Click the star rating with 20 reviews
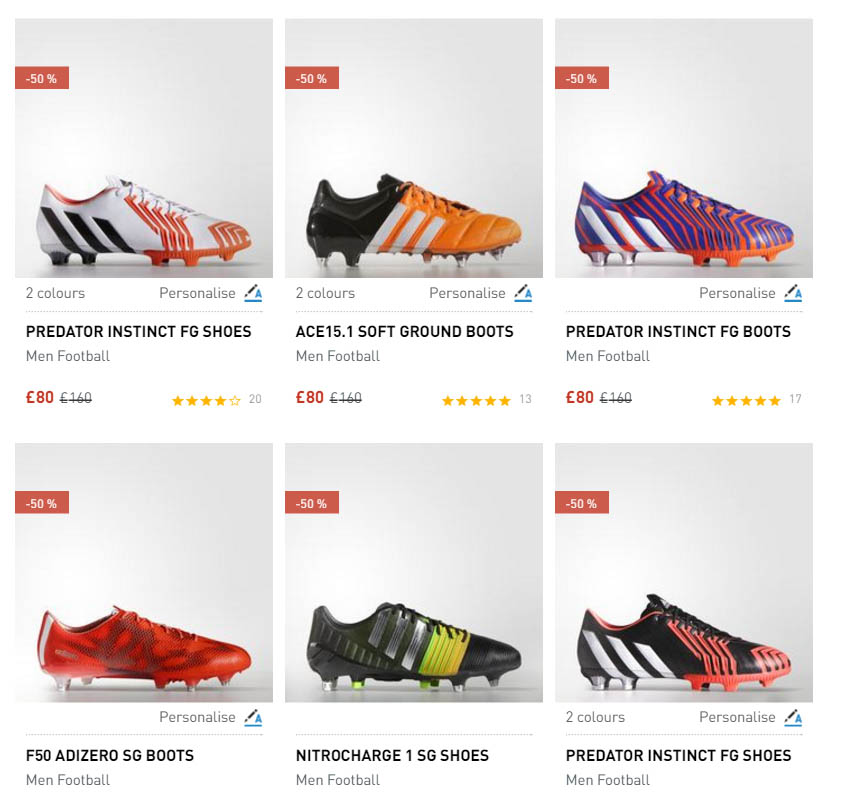Viewport: 842px width, 800px height. 206,400
